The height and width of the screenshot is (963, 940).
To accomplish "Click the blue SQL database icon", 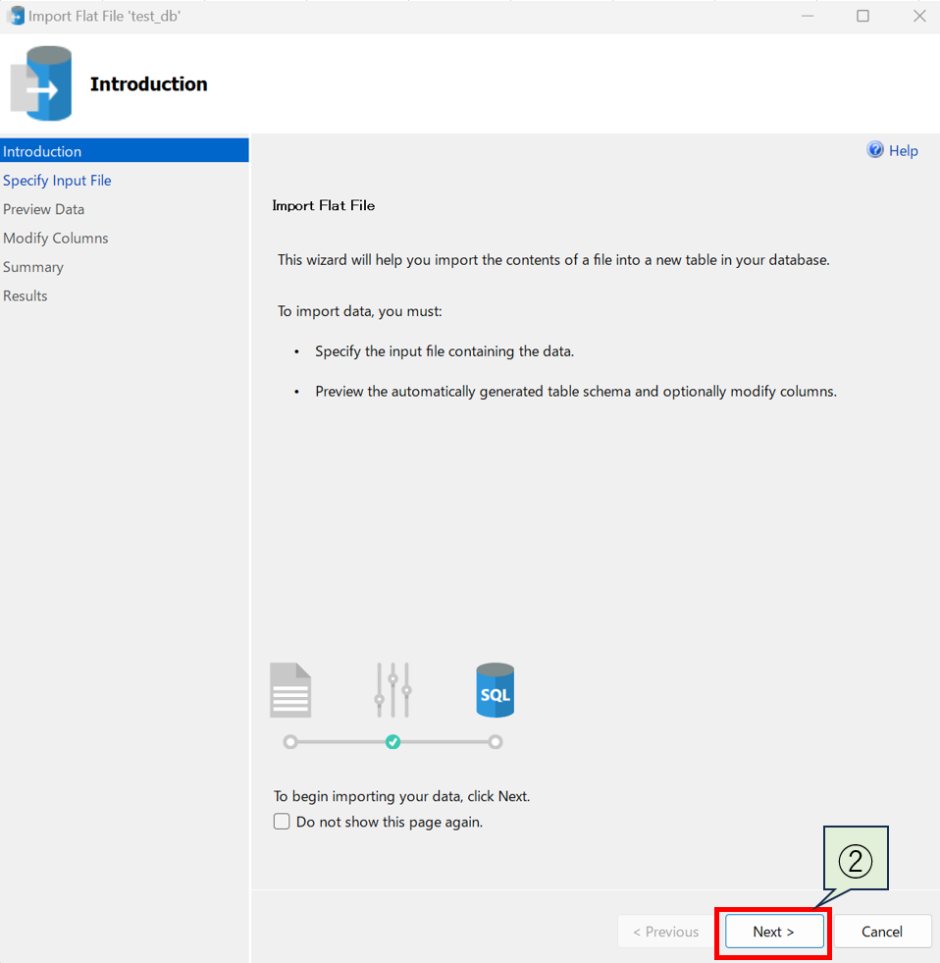I will [x=495, y=690].
